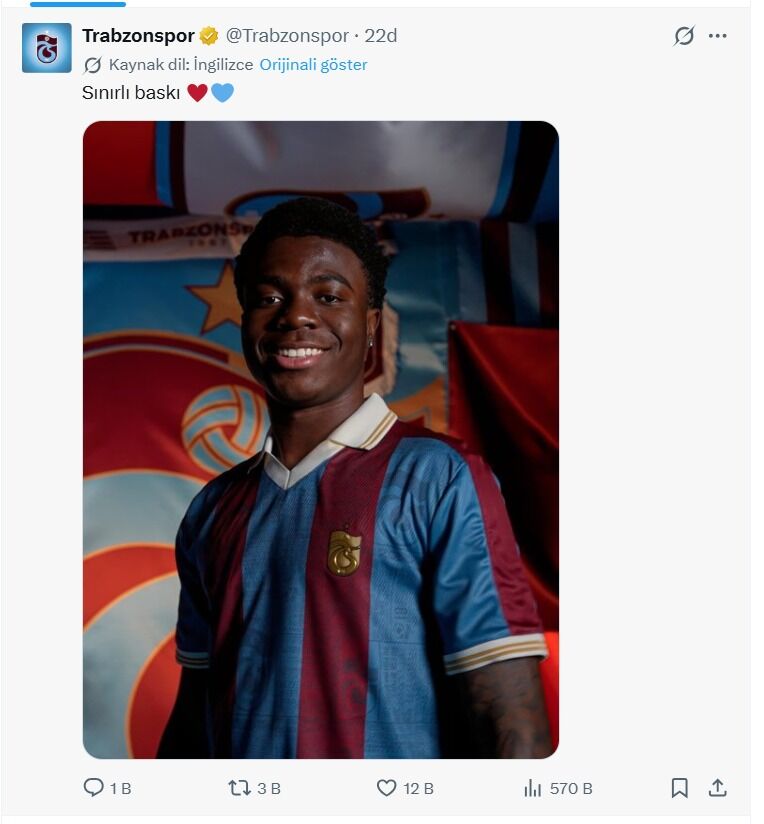Open the Trabzonspor profile avatar
This screenshot has width=764, height=824.
[x=47, y=48]
